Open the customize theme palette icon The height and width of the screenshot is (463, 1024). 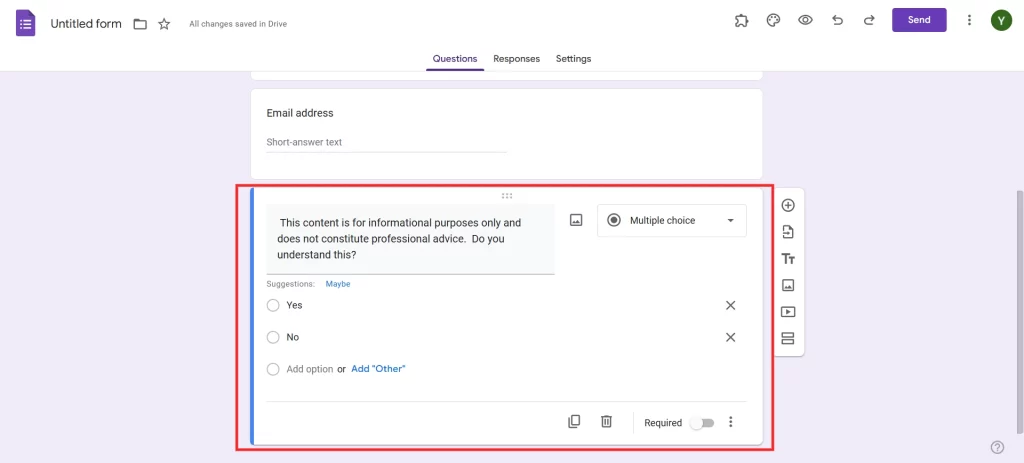[x=772, y=20]
